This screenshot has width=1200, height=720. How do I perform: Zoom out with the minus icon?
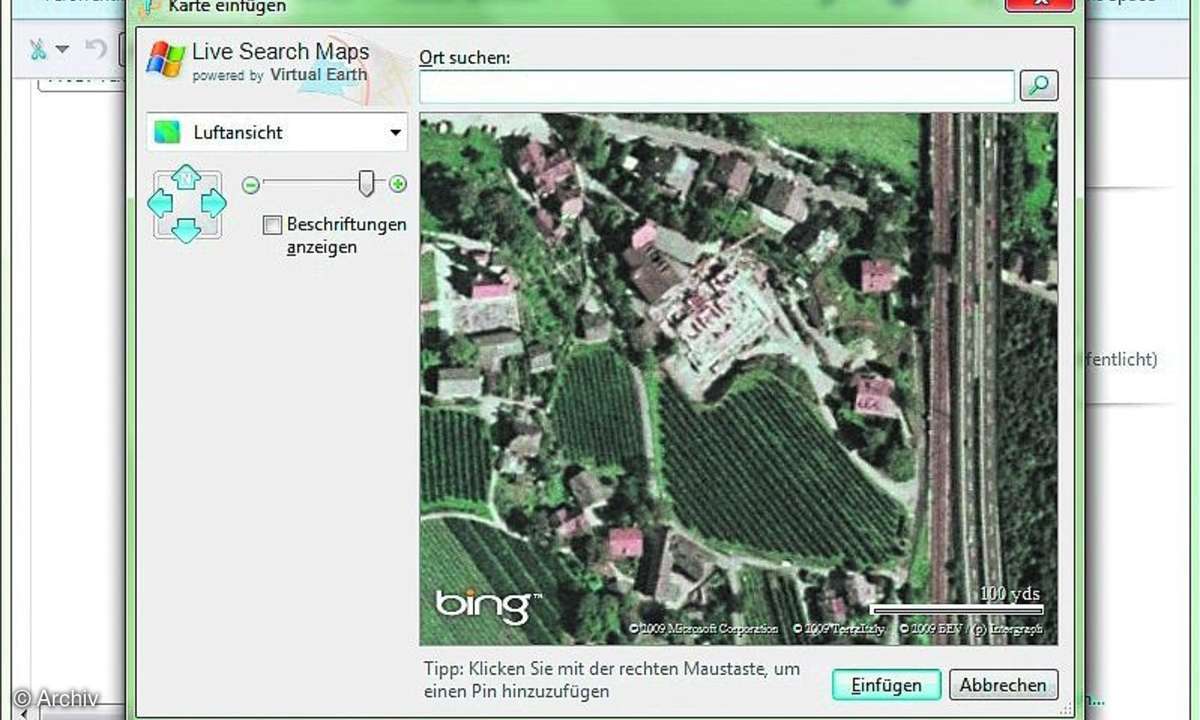[x=251, y=184]
